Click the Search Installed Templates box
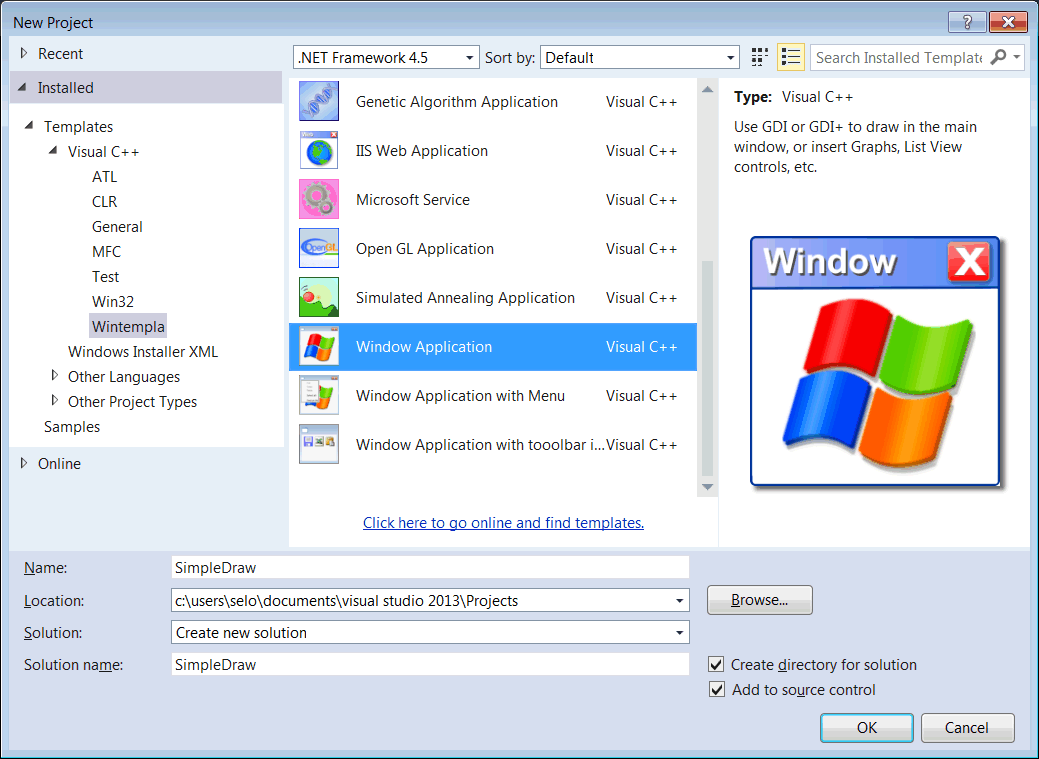 (899, 58)
